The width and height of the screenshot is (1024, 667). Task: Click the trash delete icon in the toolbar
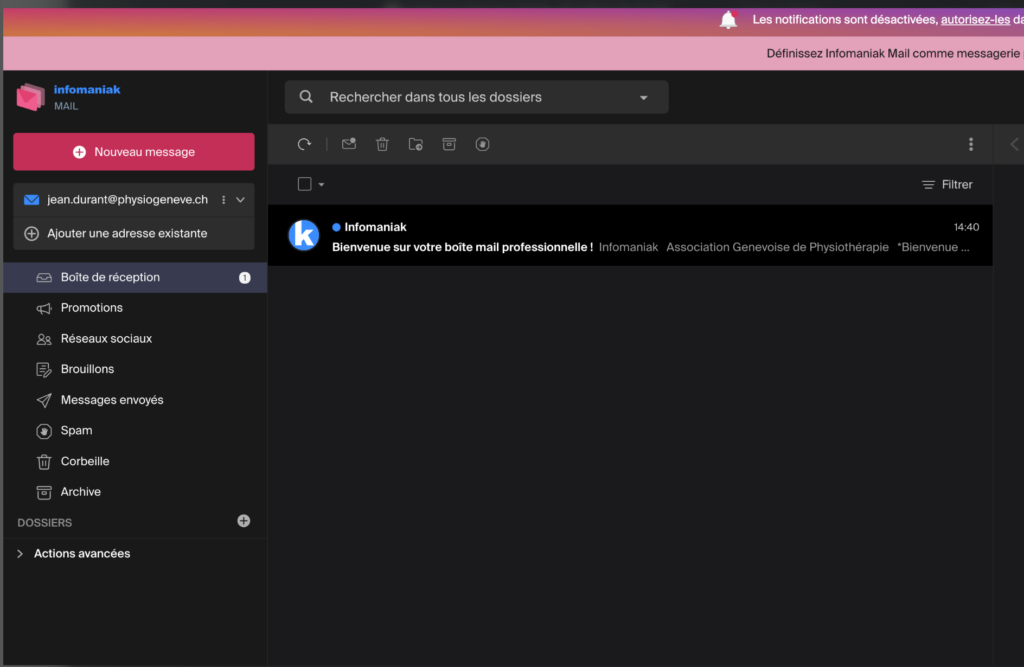pos(382,144)
